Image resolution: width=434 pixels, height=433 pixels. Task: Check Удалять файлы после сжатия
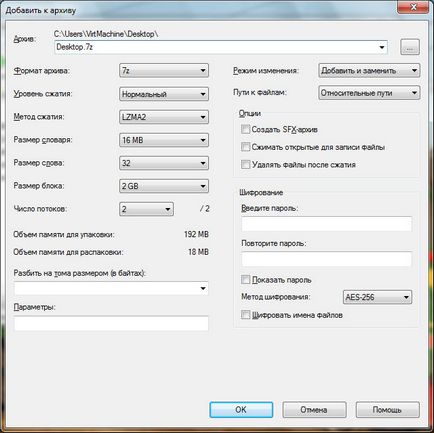click(246, 164)
